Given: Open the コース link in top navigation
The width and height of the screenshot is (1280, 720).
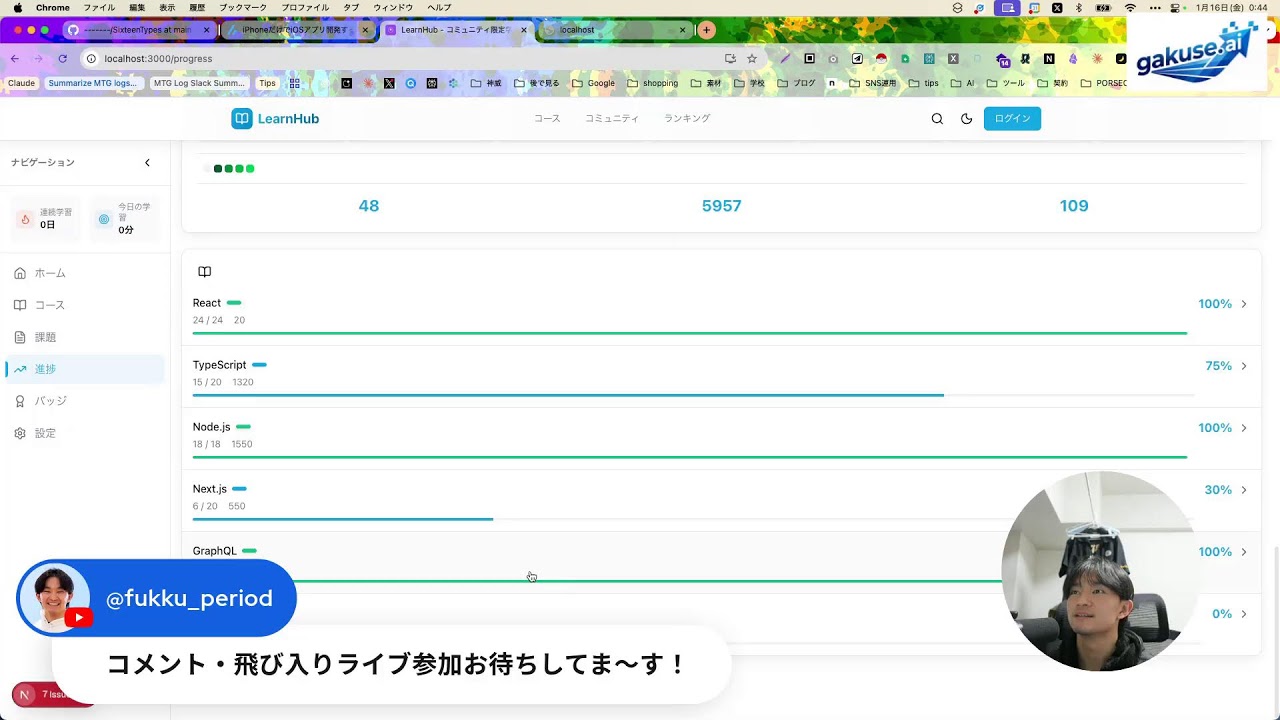Looking at the screenshot, I should tap(547, 118).
